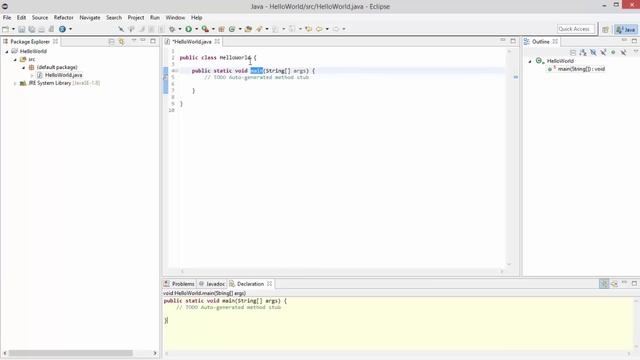Click the Quick Access search field
The image size is (640, 360).
[x=576, y=29]
